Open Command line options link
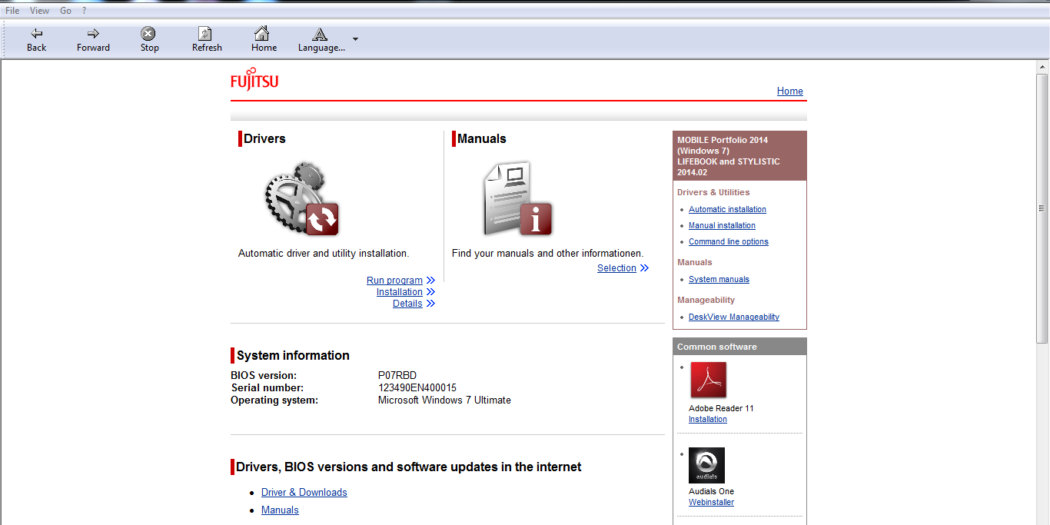This screenshot has width=1050, height=525. tap(729, 242)
